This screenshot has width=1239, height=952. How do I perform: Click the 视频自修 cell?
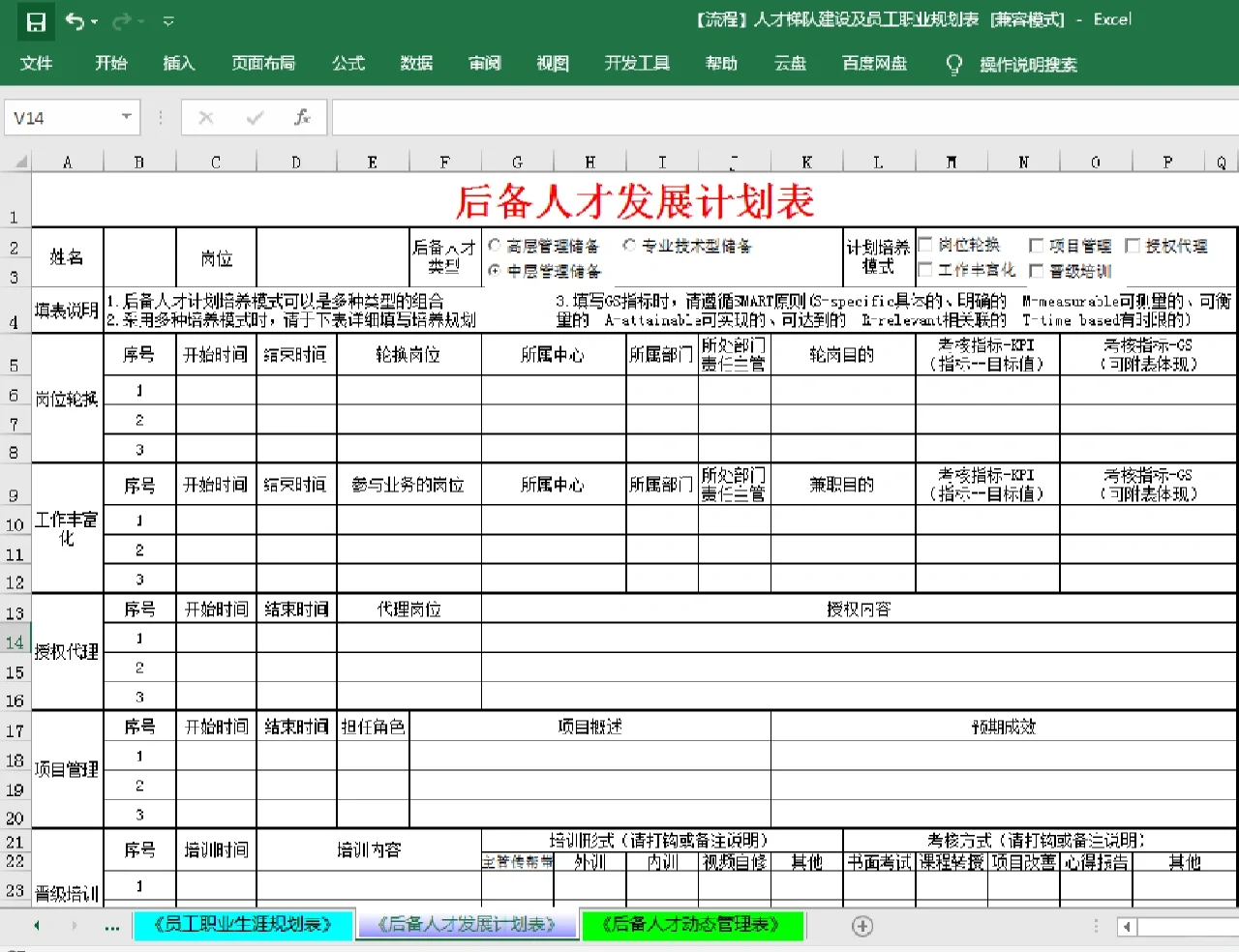tap(735, 862)
